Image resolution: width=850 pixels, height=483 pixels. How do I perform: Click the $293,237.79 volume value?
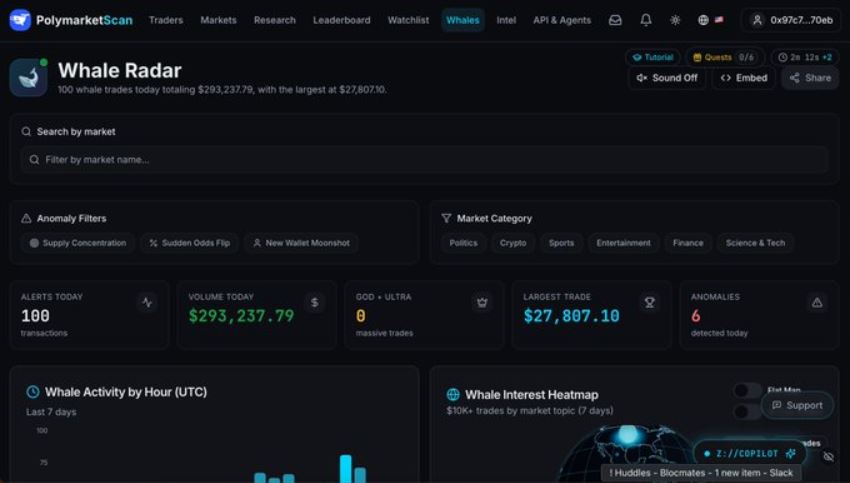(x=241, y=315)
